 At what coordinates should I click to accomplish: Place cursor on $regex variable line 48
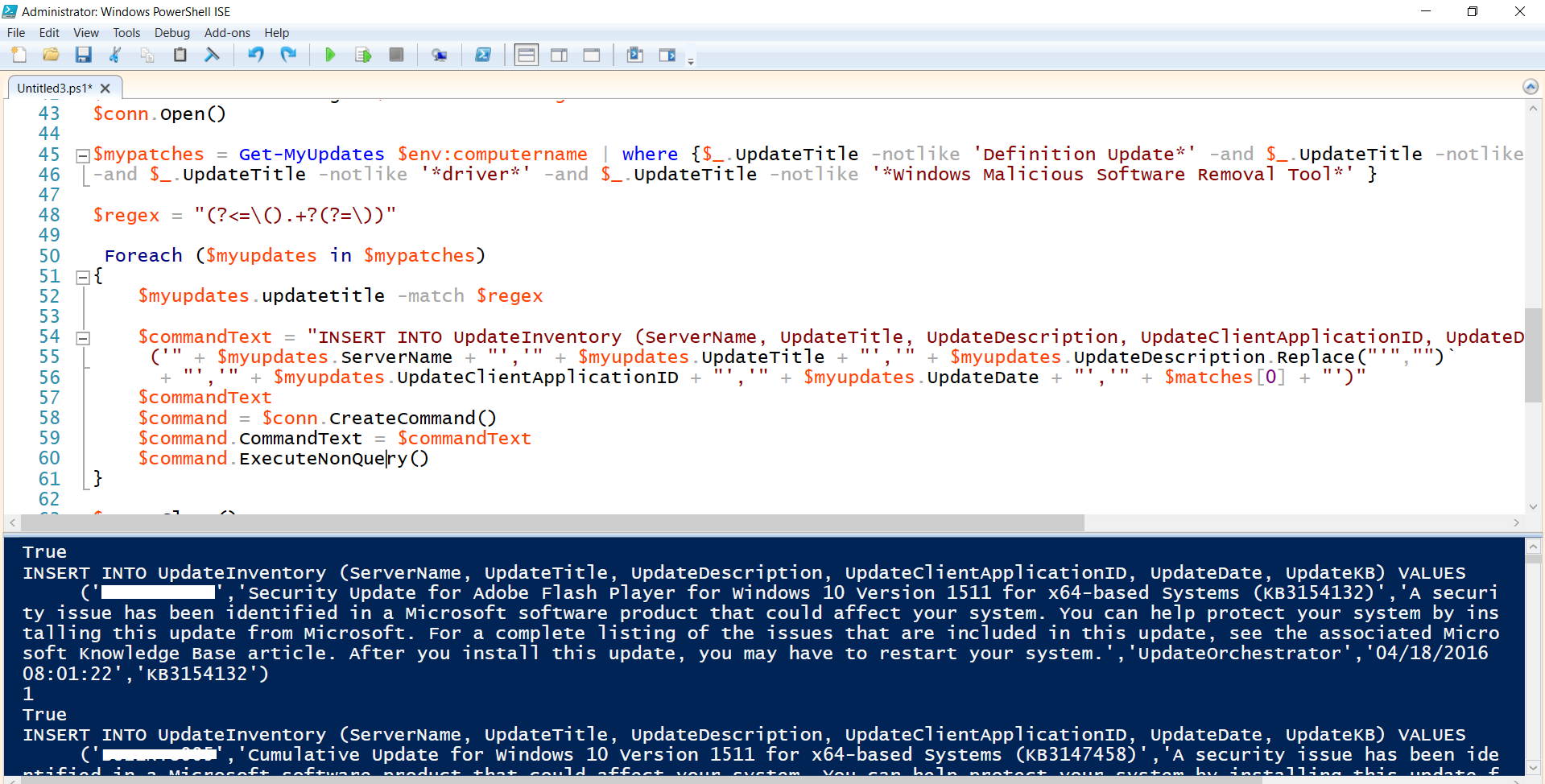pyautogui.click(x=126, y=215)
